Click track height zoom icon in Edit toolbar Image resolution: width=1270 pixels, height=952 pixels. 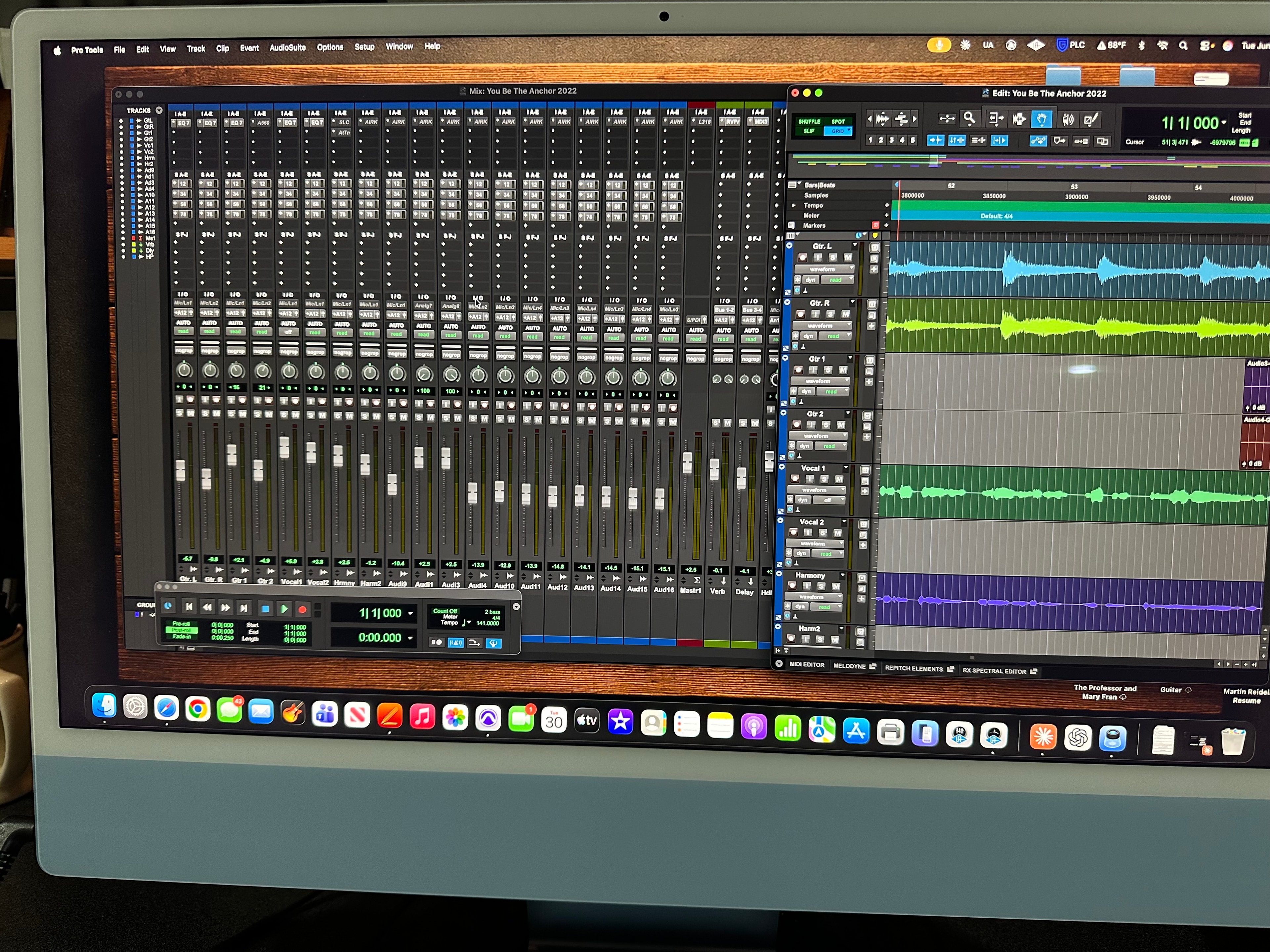coord(901,119)
